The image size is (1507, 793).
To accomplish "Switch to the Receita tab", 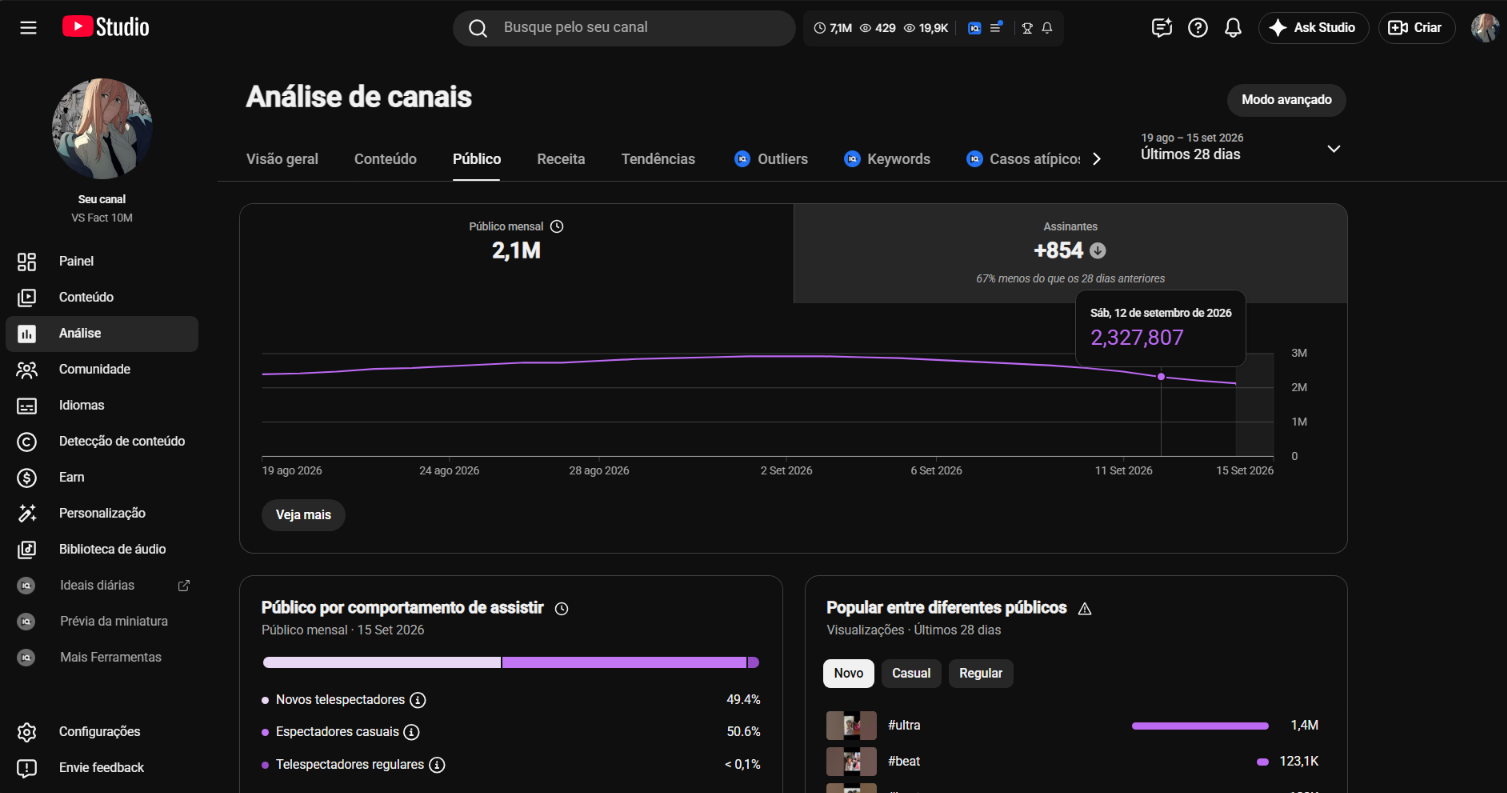I will coord(561,159).
